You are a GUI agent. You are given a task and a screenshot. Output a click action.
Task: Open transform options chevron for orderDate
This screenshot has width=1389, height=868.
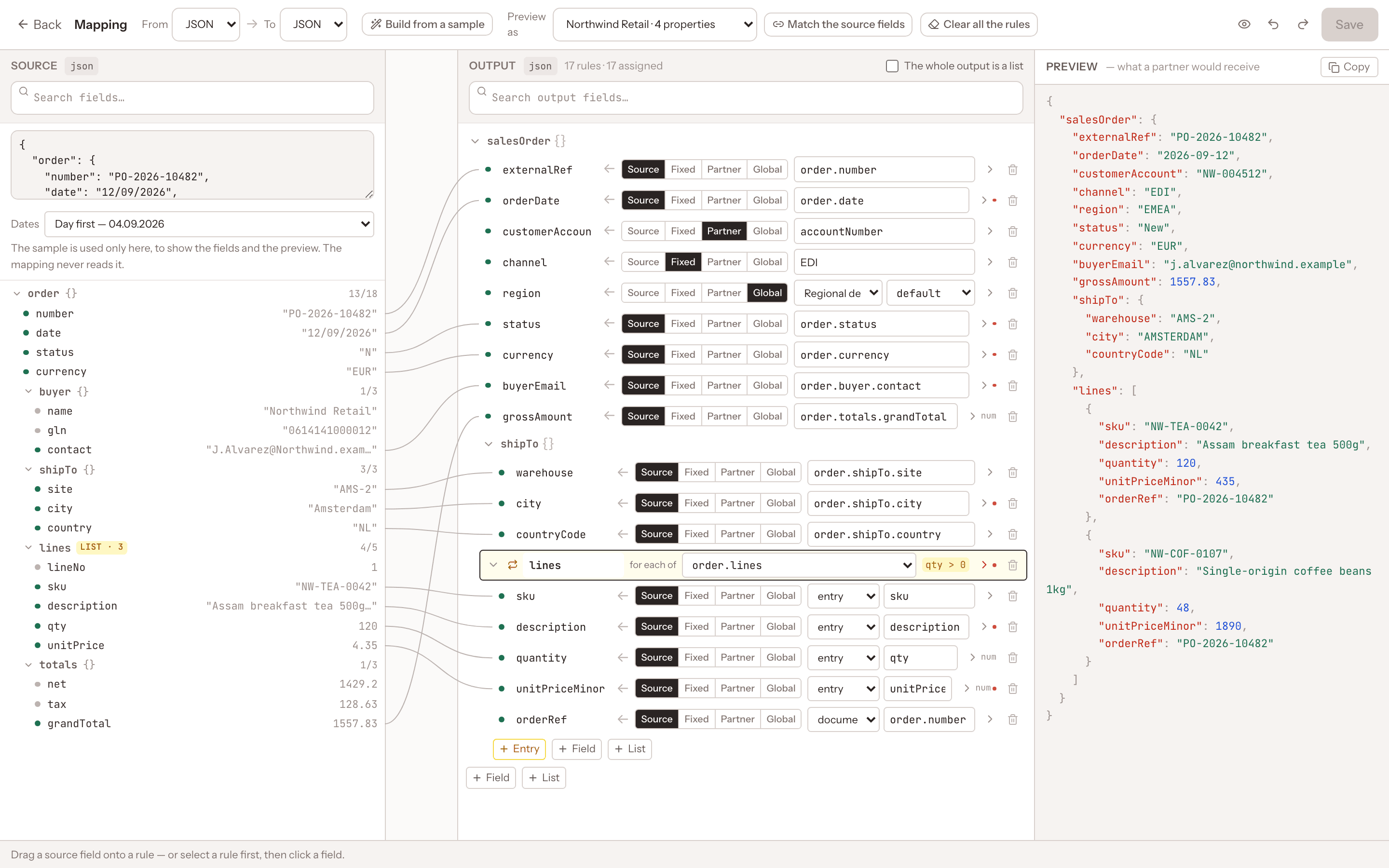(984, 200)
